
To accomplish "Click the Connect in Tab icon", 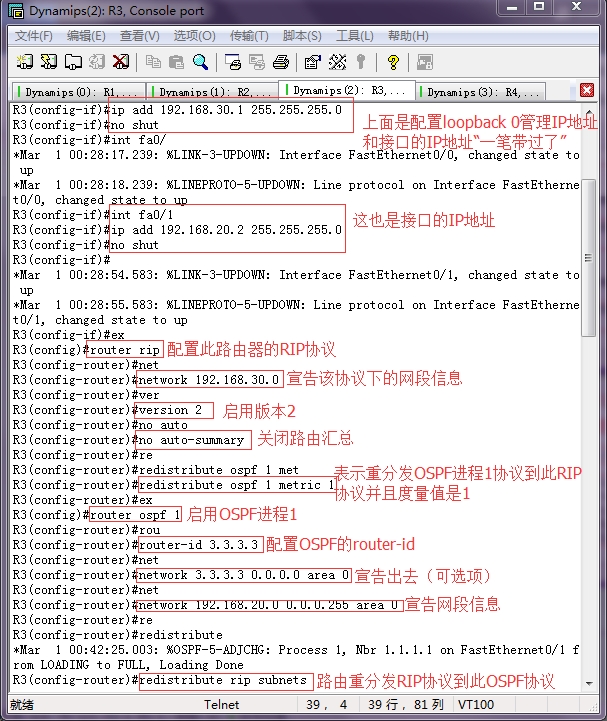I will [x=73, y=62].
